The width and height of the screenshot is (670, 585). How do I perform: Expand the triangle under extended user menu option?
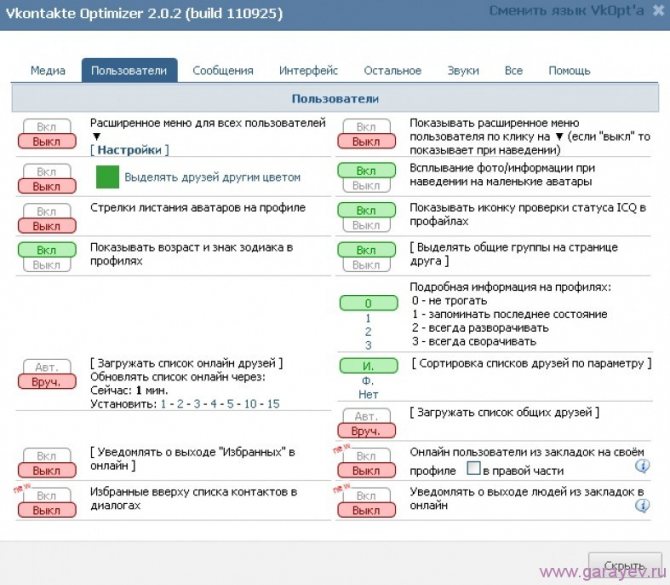[97, 137]
